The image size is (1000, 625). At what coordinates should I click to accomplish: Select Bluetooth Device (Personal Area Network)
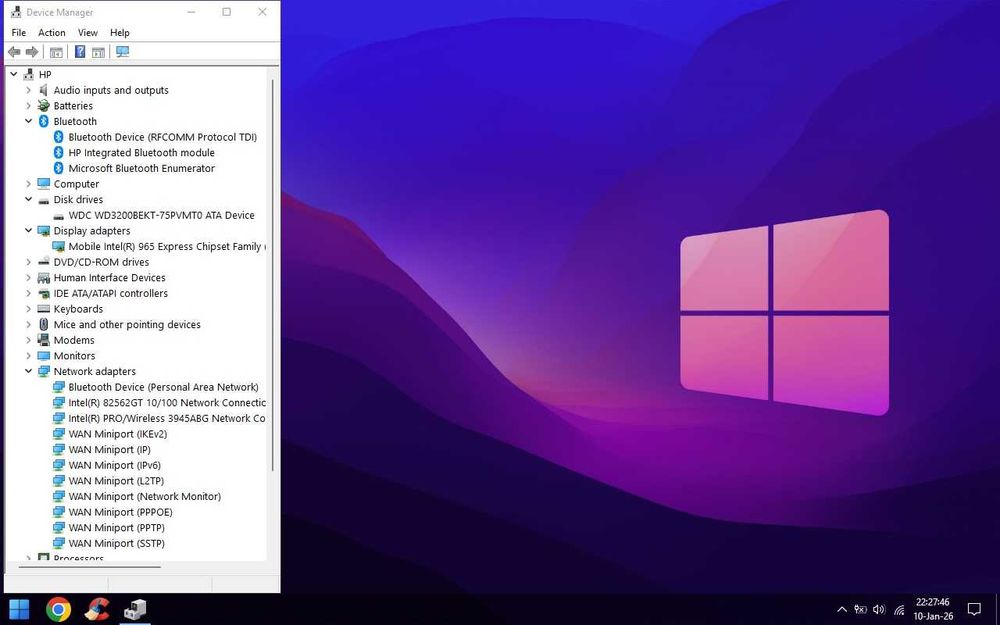[163, 387]
